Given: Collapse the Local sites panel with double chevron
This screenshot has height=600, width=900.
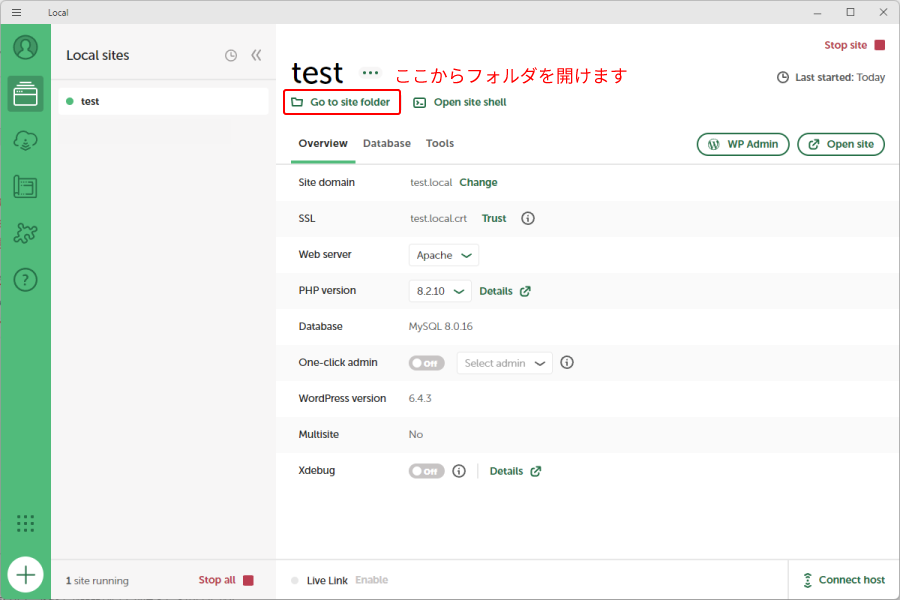Looking at the screenshot, I should [256, 55].
